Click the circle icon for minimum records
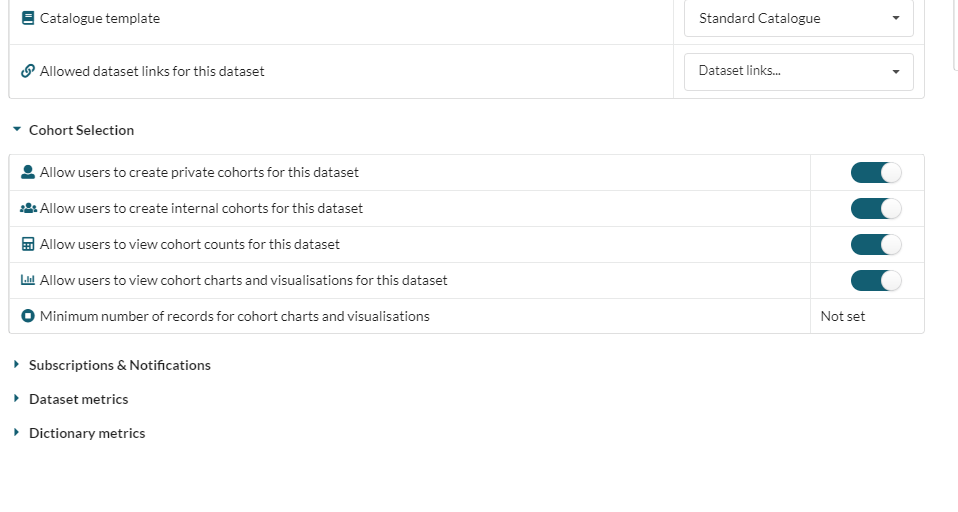 [x=28, y=316]
